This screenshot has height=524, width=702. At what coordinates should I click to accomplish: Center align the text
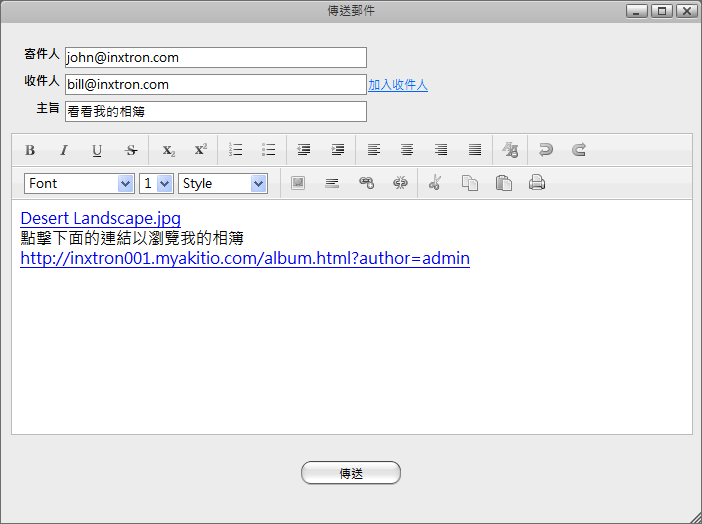(407, 150)
